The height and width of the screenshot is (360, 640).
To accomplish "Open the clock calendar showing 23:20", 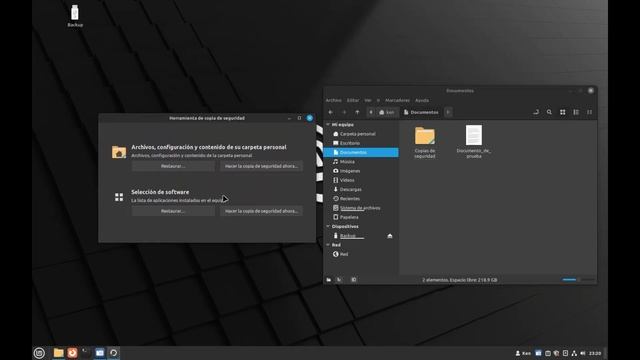I will pos(595,353).
